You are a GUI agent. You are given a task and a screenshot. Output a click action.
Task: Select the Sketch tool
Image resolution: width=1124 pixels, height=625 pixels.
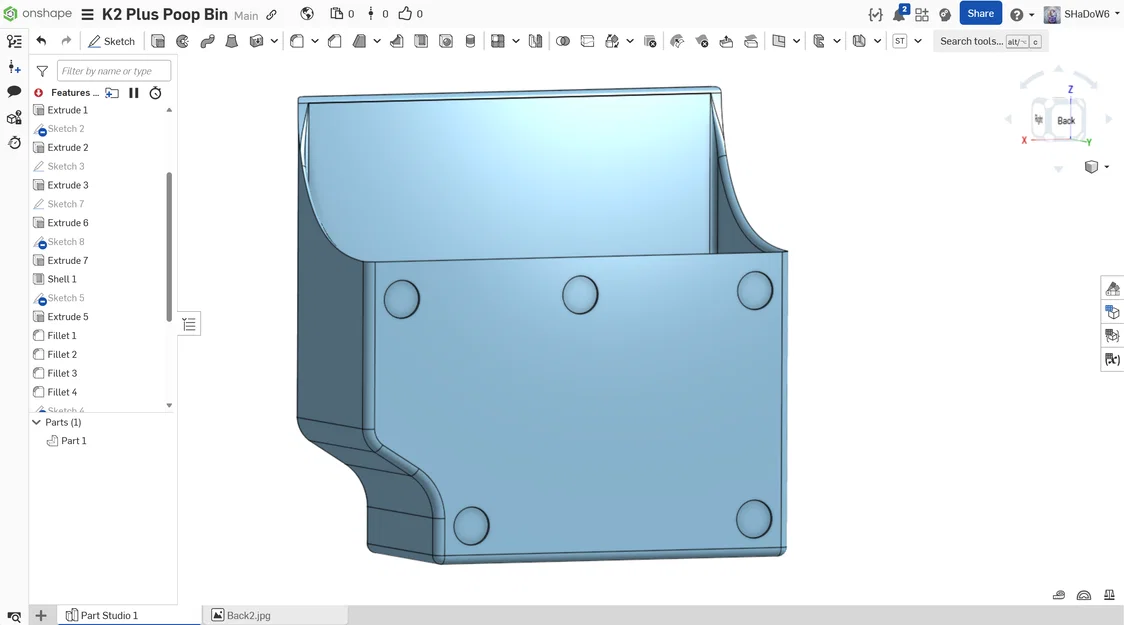(x=111, y=42)
